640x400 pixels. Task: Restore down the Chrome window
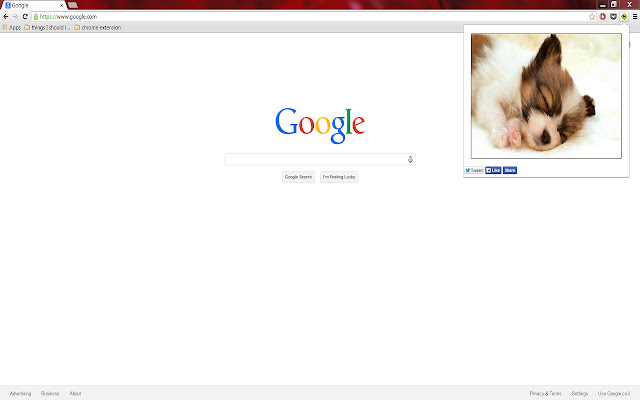(x=613, y=4)
